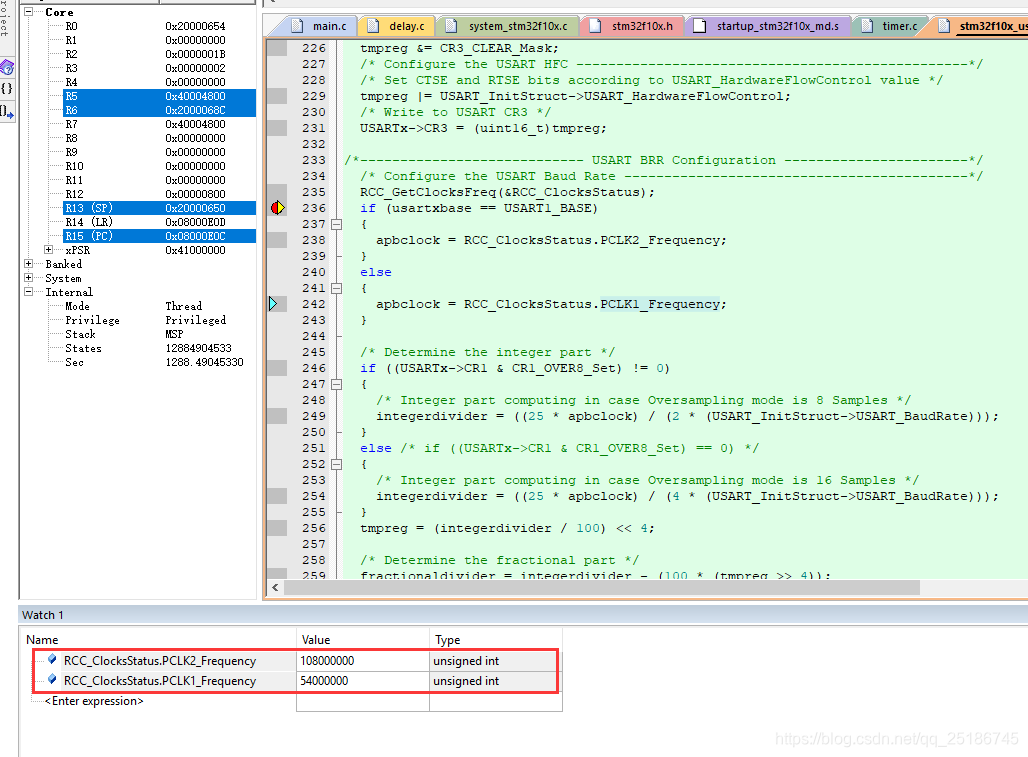
Task: Select the R15 (PC) register row
Action: (x=159, y=236)
